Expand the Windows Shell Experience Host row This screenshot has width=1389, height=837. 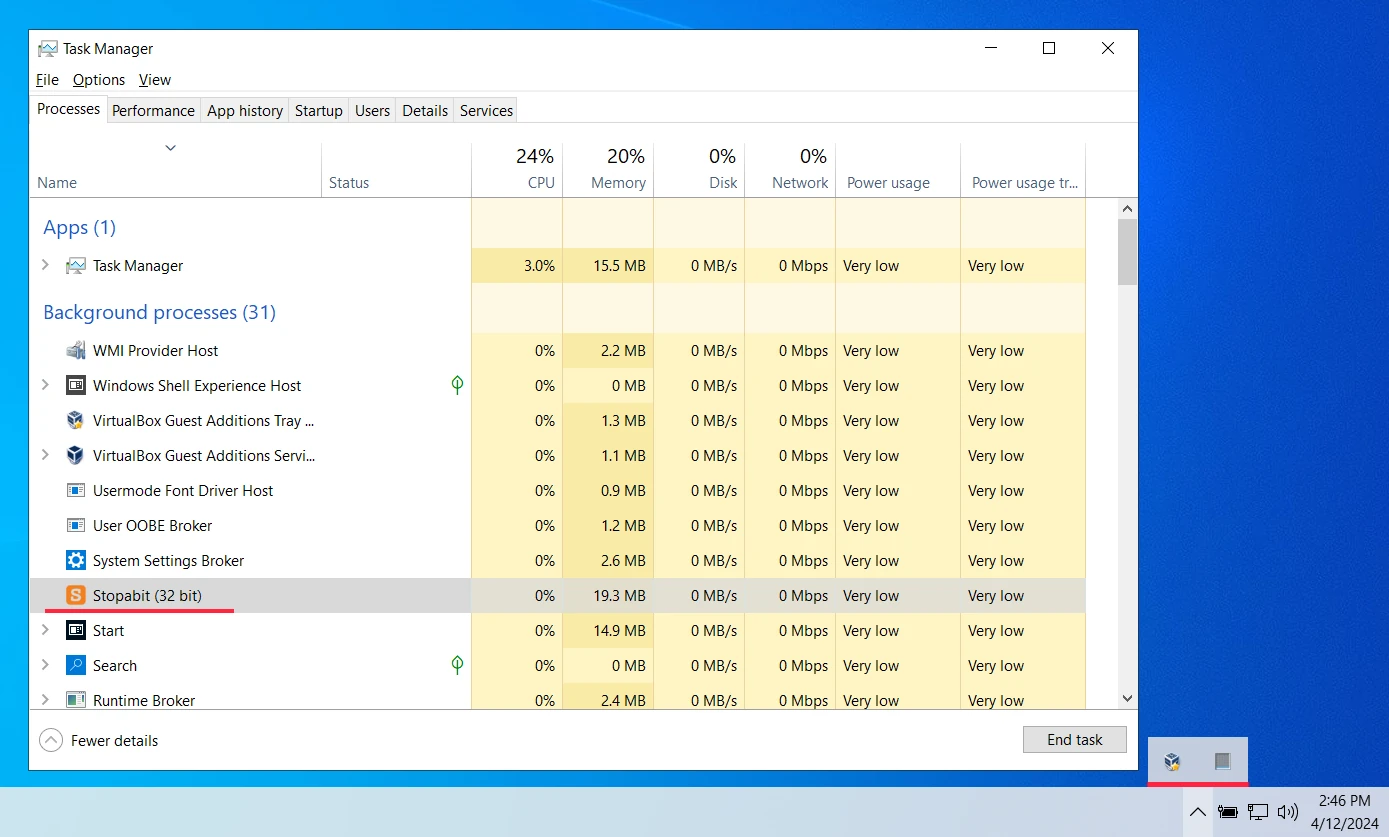45,386
